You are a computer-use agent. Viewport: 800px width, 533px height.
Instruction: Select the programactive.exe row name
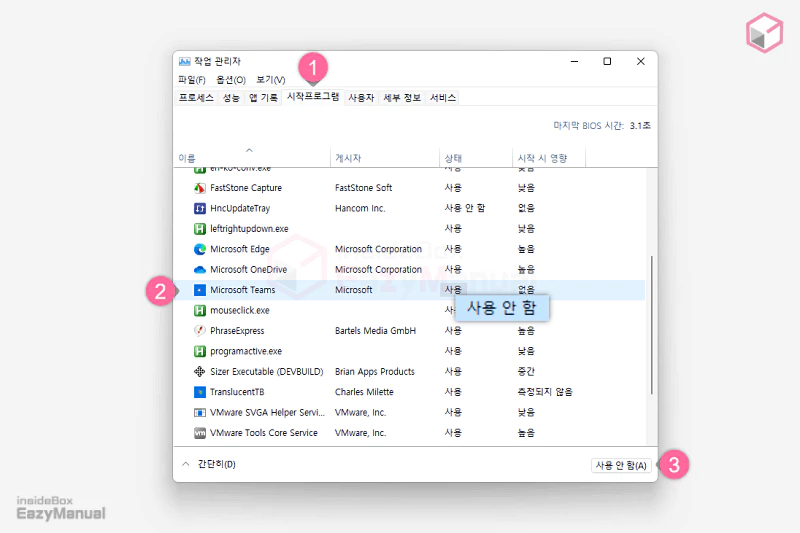[x=246, y=351]
